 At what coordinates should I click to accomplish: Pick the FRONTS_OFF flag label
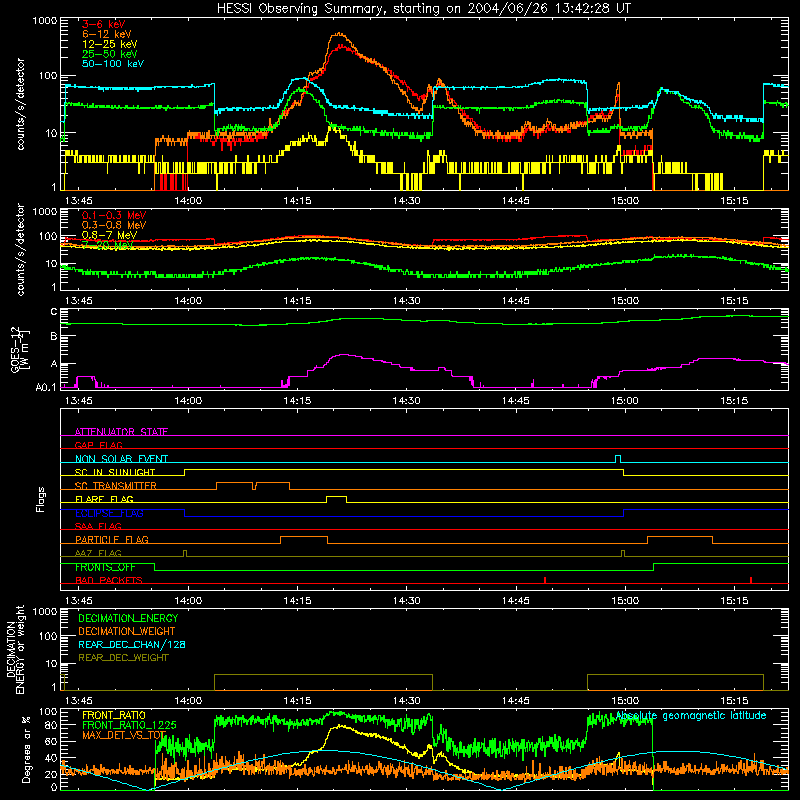(x=105, y=567)
